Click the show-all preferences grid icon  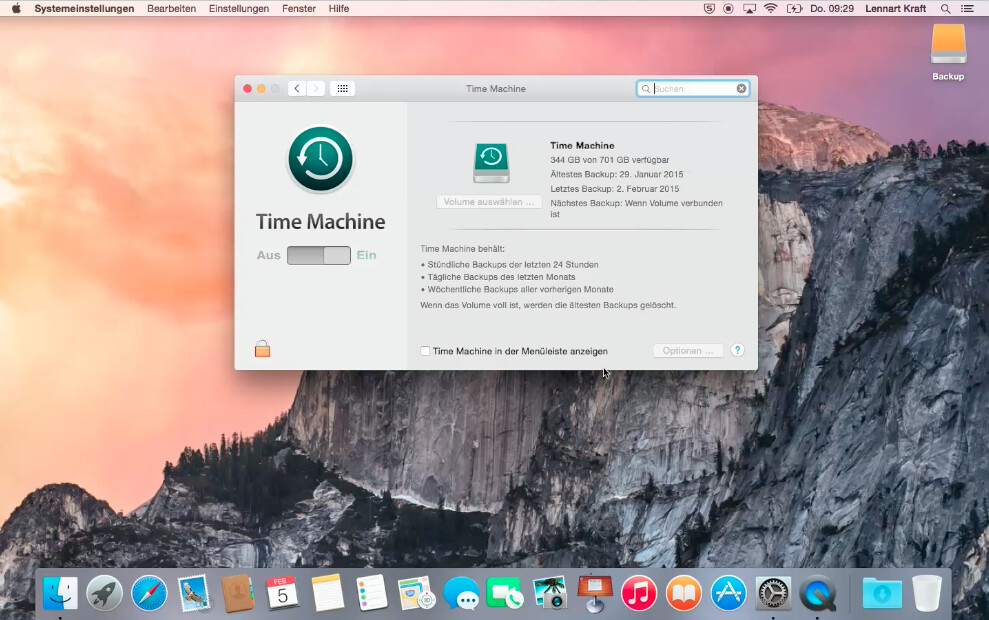click(342, 88)
